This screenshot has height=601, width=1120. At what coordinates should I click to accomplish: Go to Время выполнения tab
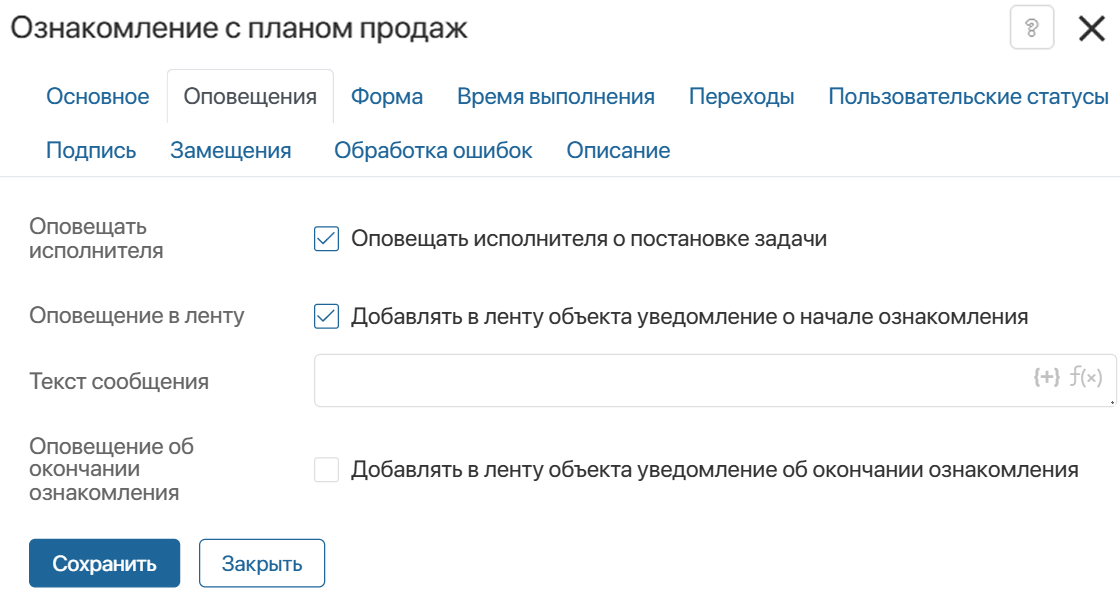(x=556, y=97)
